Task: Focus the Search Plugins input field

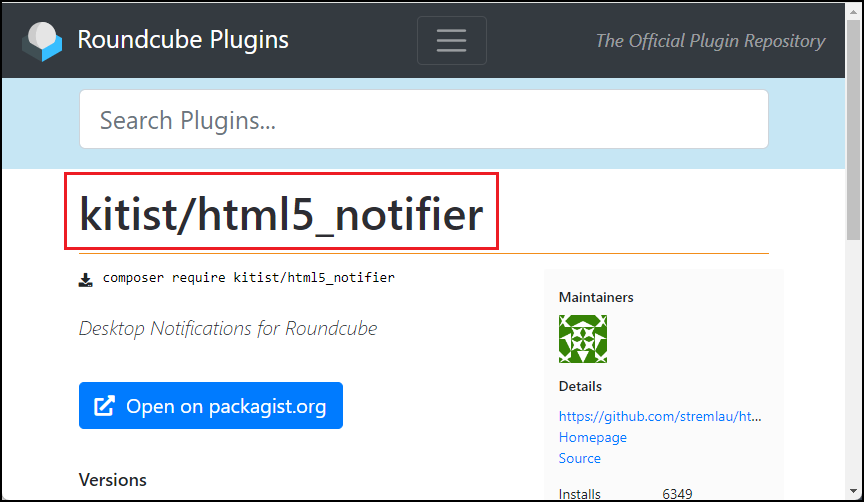Action: coord(424,119)
